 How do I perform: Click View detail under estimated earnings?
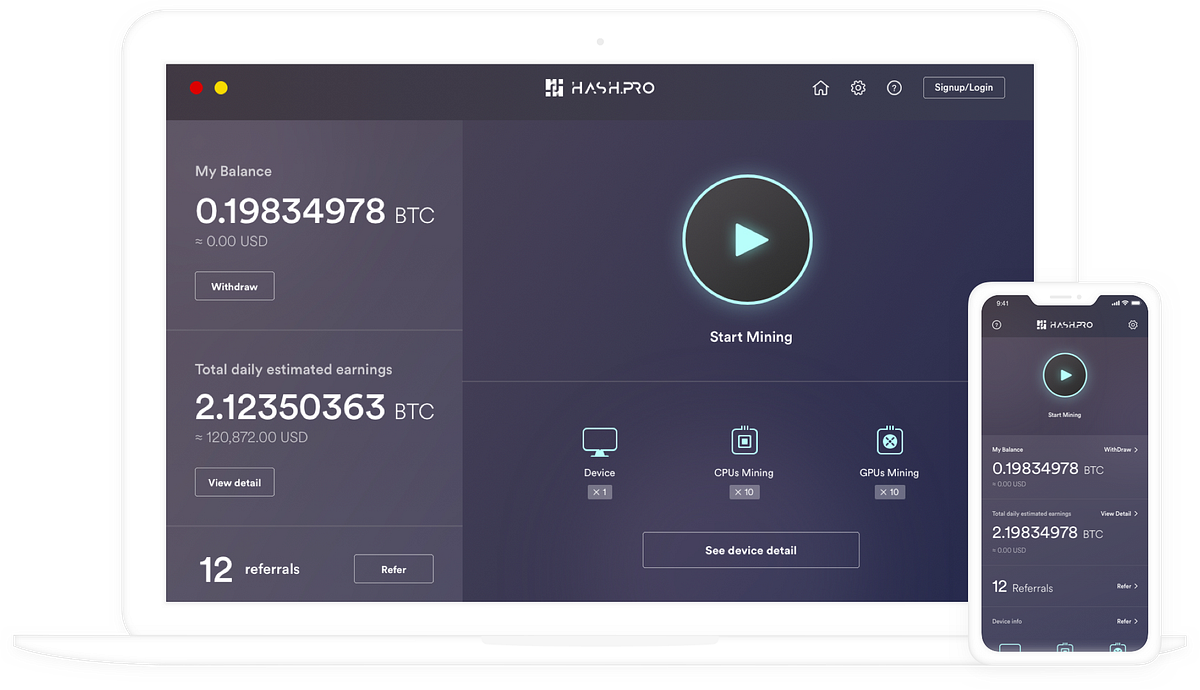point(234,481)
